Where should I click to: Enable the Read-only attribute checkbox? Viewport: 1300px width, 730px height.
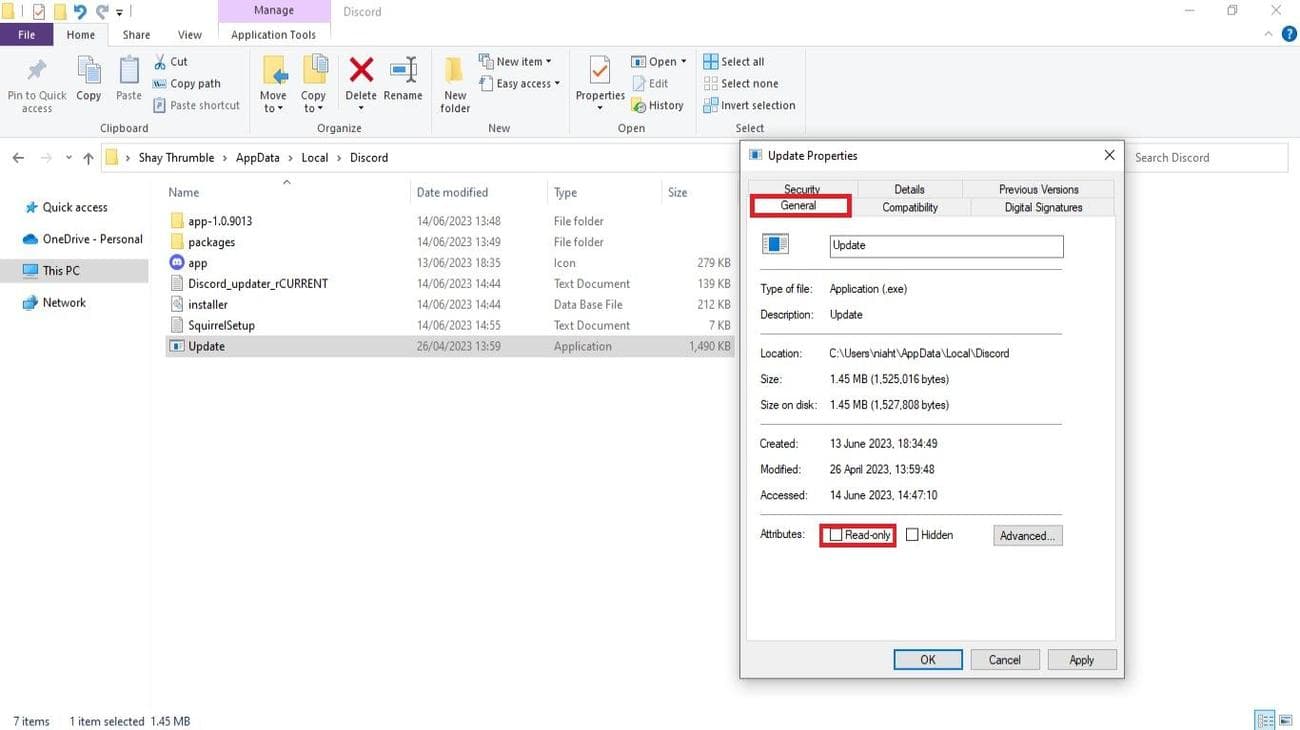[836, 535]
